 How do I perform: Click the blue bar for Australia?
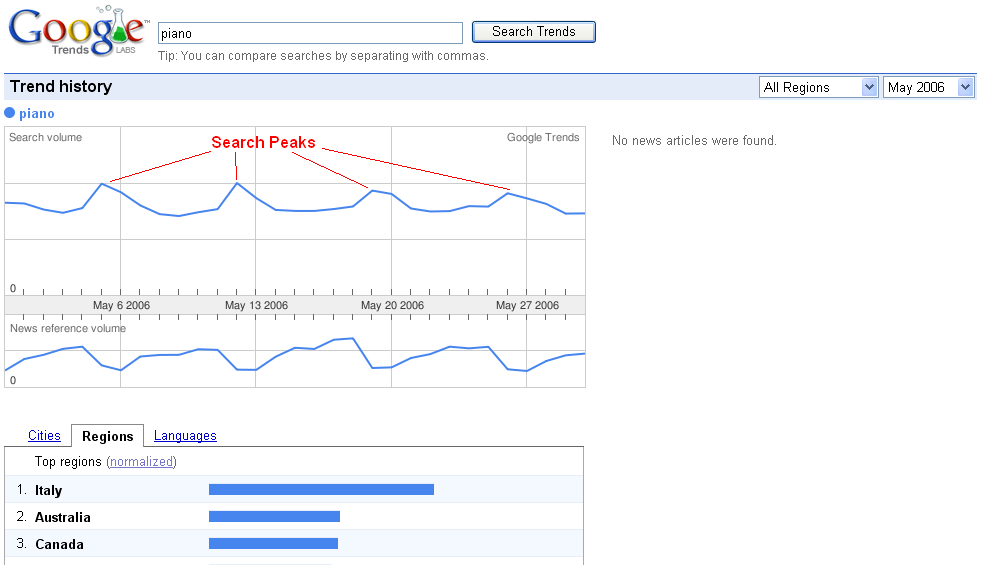click(274, 517)
